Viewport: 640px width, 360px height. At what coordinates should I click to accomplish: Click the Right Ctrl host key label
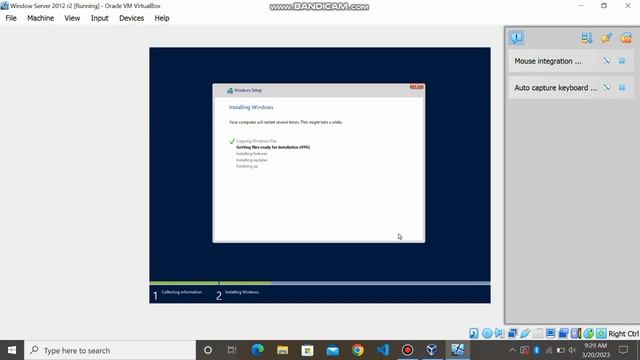(x=623, y=334)
